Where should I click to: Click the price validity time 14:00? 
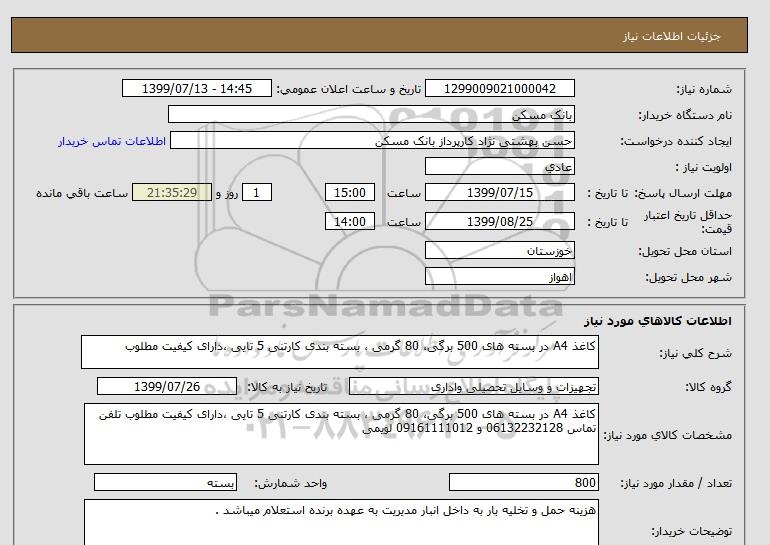coord(351,222)
